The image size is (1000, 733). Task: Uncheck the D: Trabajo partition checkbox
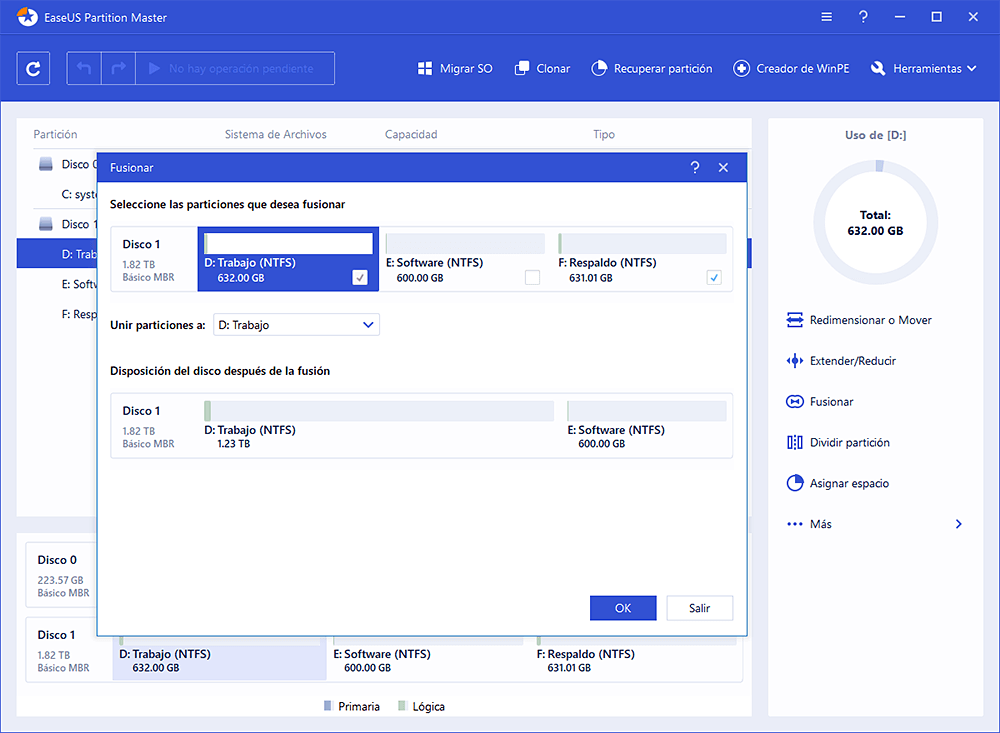click(x=360, y=278)
